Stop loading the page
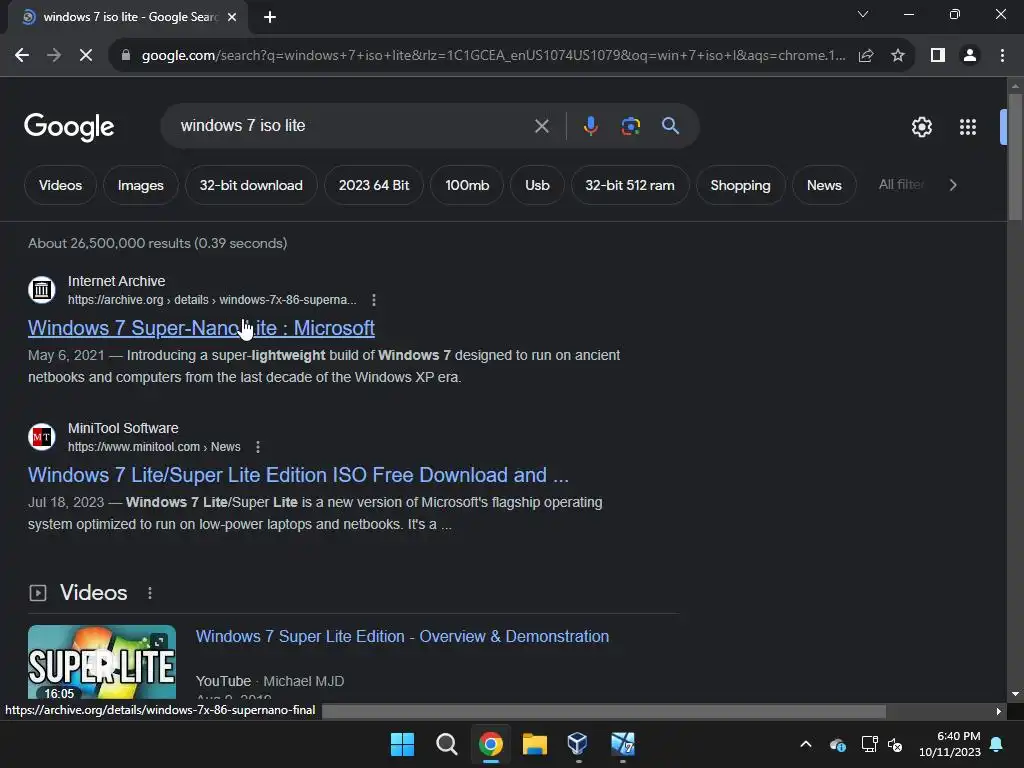Screen dimensions: 1024x768 tap(86, 56)
